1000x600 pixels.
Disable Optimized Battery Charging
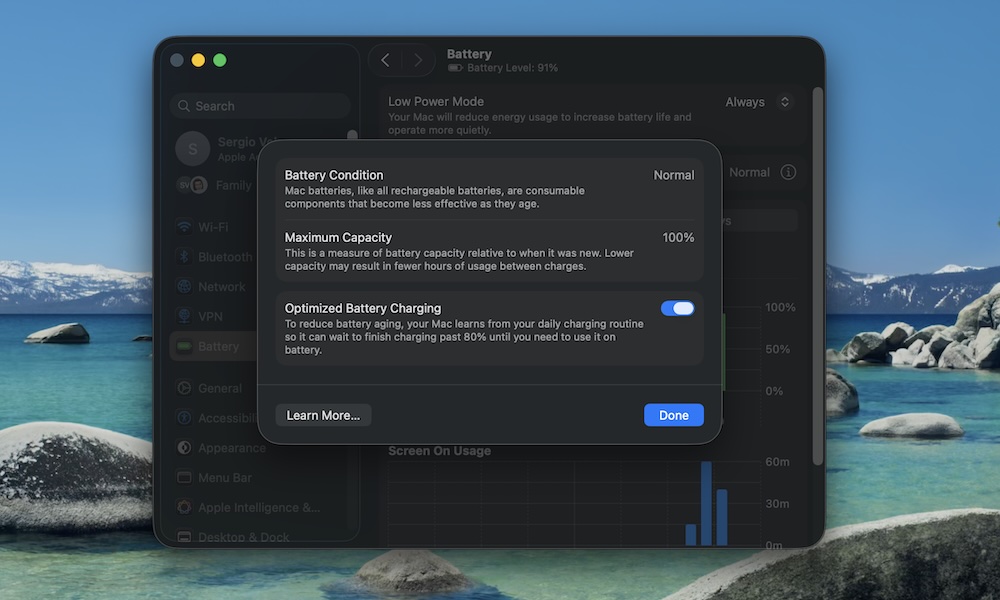(x=677, y=308)
